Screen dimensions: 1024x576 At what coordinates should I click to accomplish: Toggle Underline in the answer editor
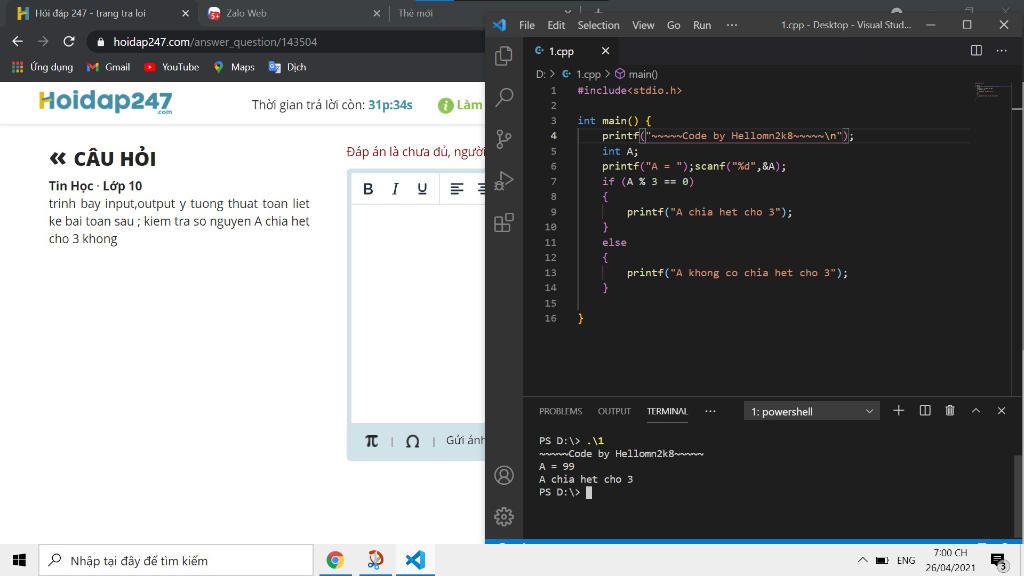422,189
